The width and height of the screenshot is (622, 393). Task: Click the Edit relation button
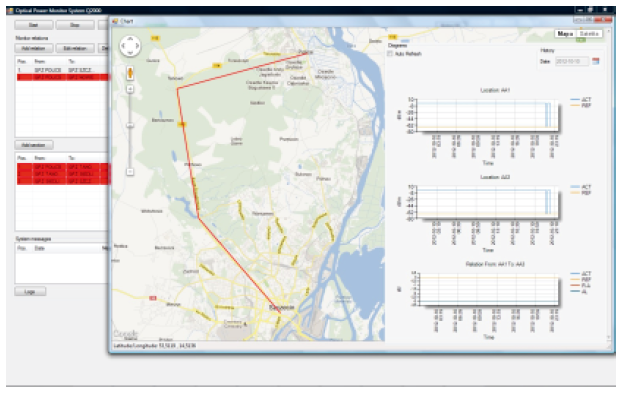pyautogui.click(x=75, y=48)
